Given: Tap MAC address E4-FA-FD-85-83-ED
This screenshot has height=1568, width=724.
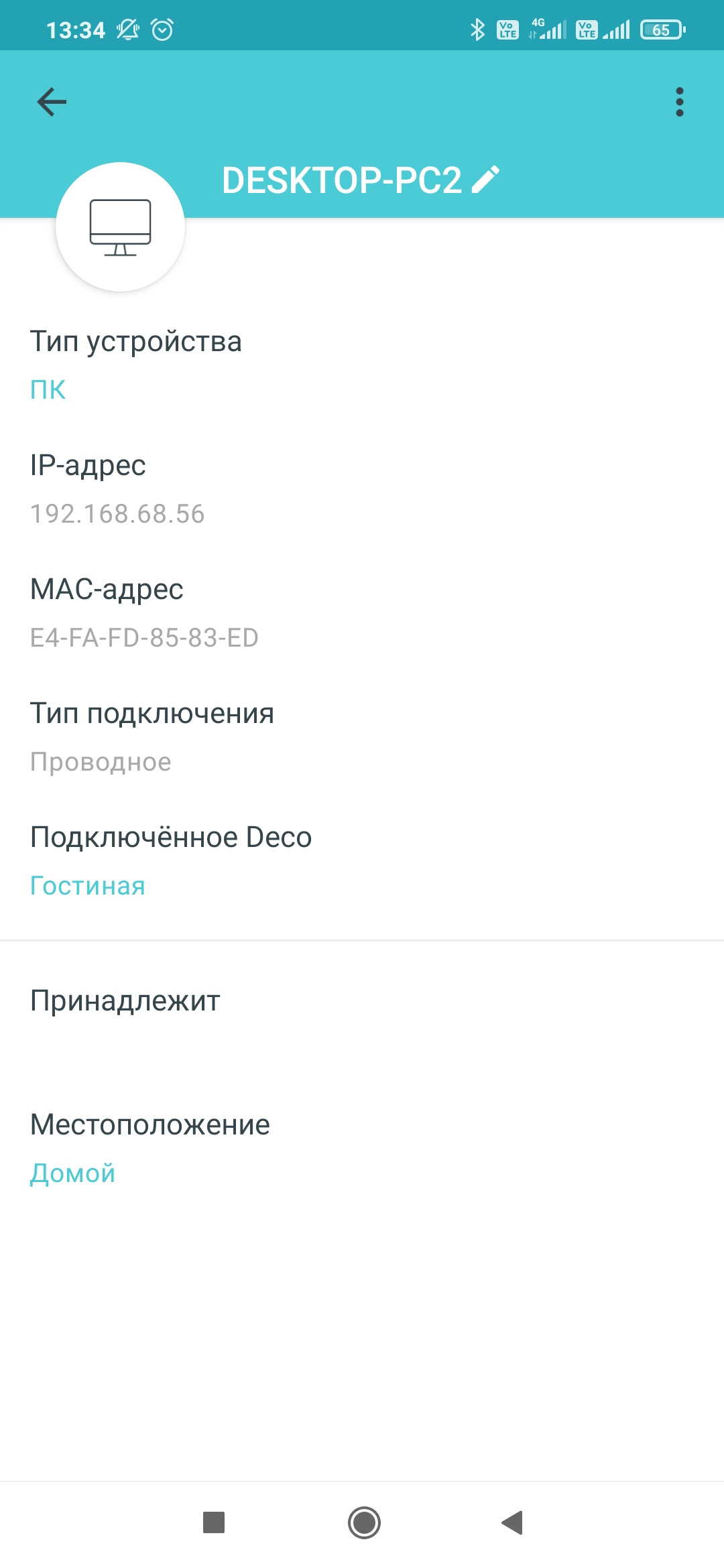Looking at the screenshot, I should coord(144,638).
